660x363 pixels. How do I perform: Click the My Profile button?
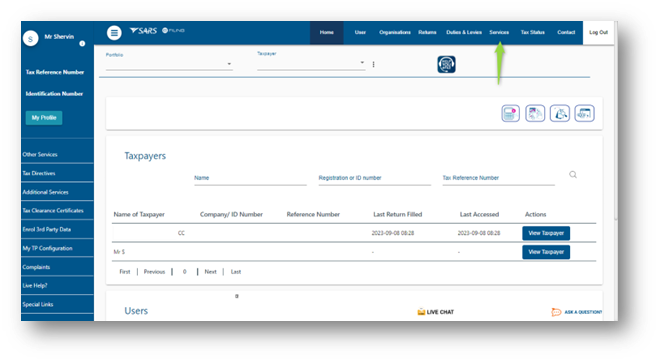[x=44, y=117]
